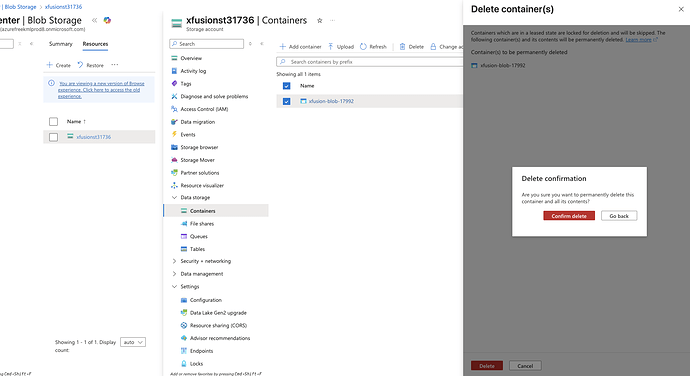Open the Display count auto dropdown
Viewport: 690px width, 376px height.
coord(133,342)
